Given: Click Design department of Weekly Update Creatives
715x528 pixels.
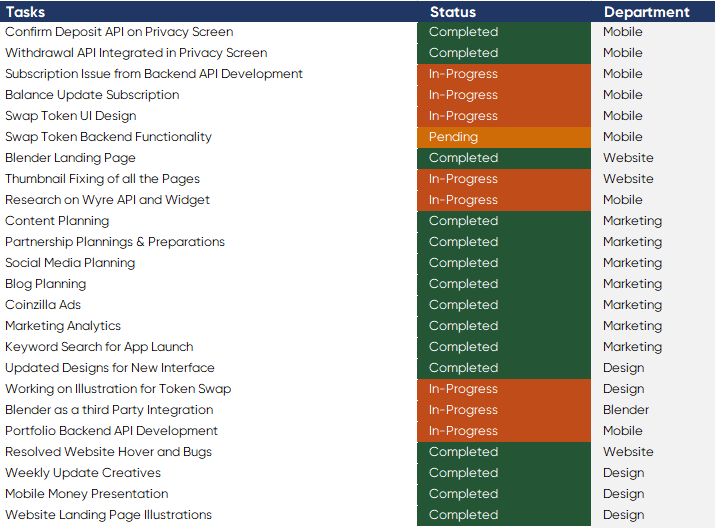Looking at the screenshot, I should click(x=653, y=472).
